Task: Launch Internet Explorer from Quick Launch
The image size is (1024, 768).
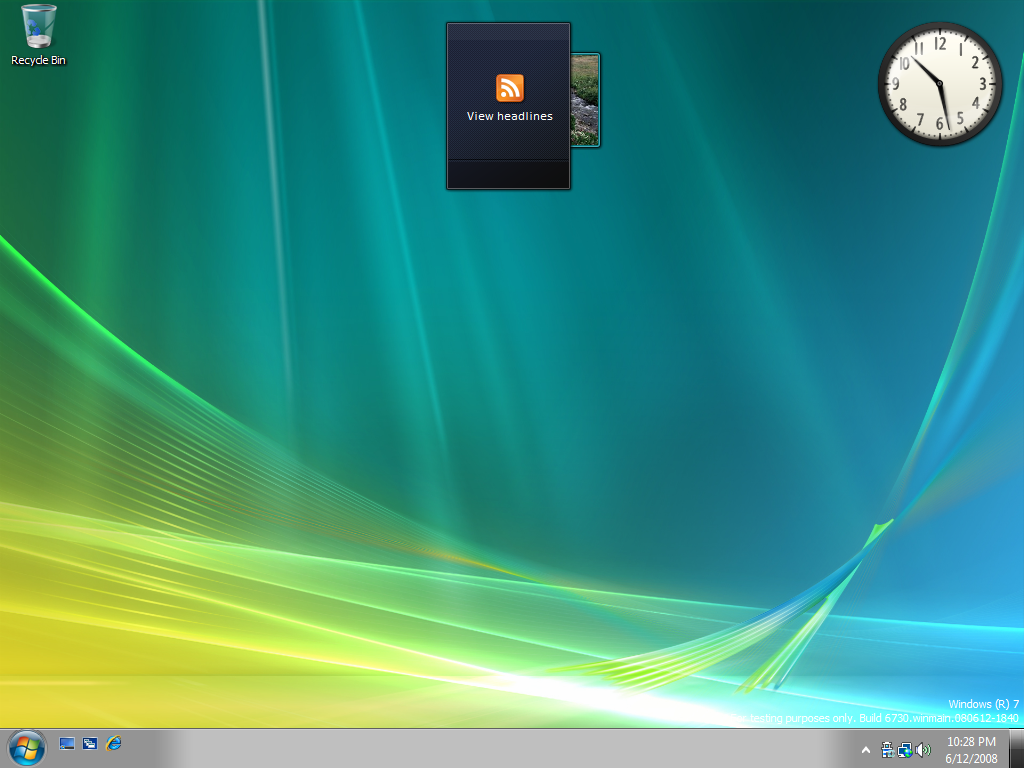Action: click(114, 743)
